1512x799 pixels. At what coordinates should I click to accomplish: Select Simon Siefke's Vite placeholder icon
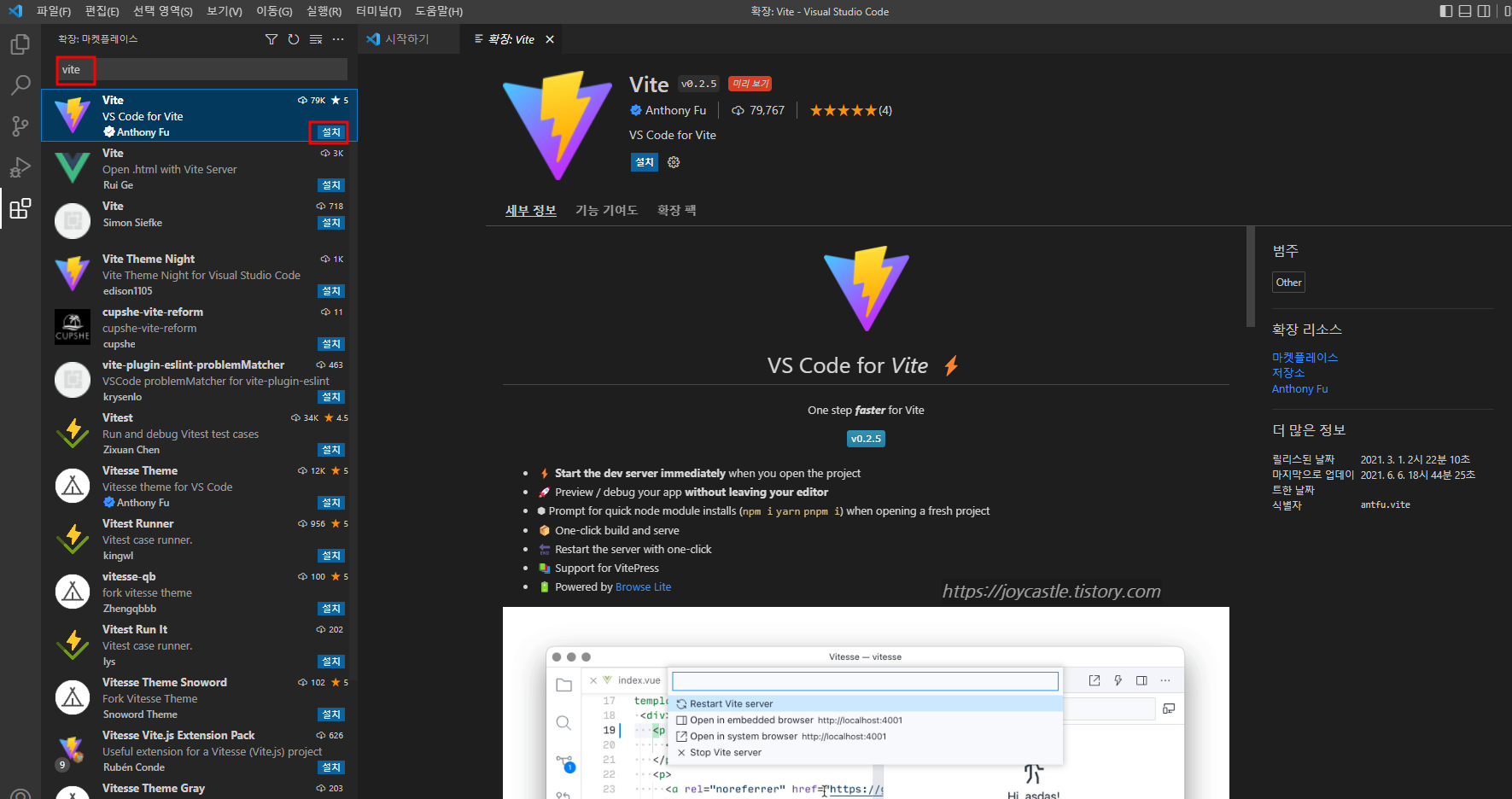73,221
